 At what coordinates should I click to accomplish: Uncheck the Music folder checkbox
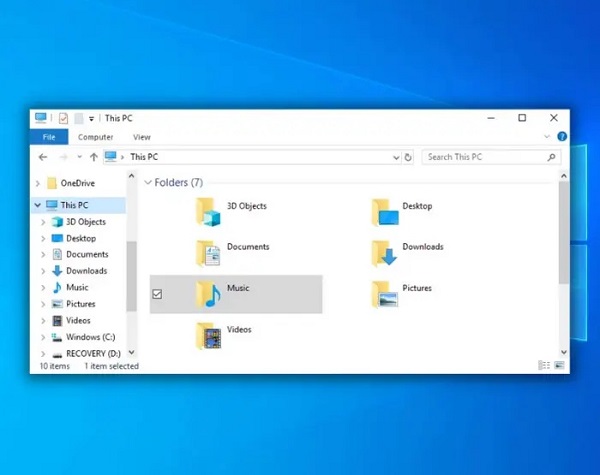click(x=157, y=294)
